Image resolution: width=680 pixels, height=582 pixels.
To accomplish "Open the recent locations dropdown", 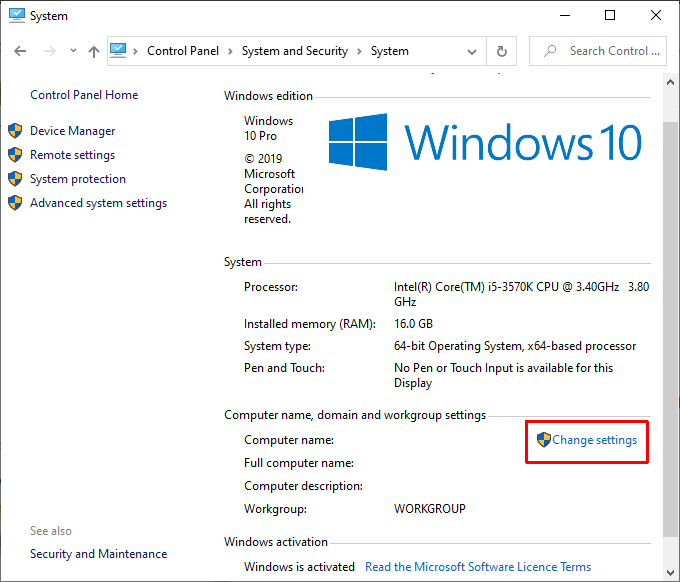I will [x=71, y=51].
